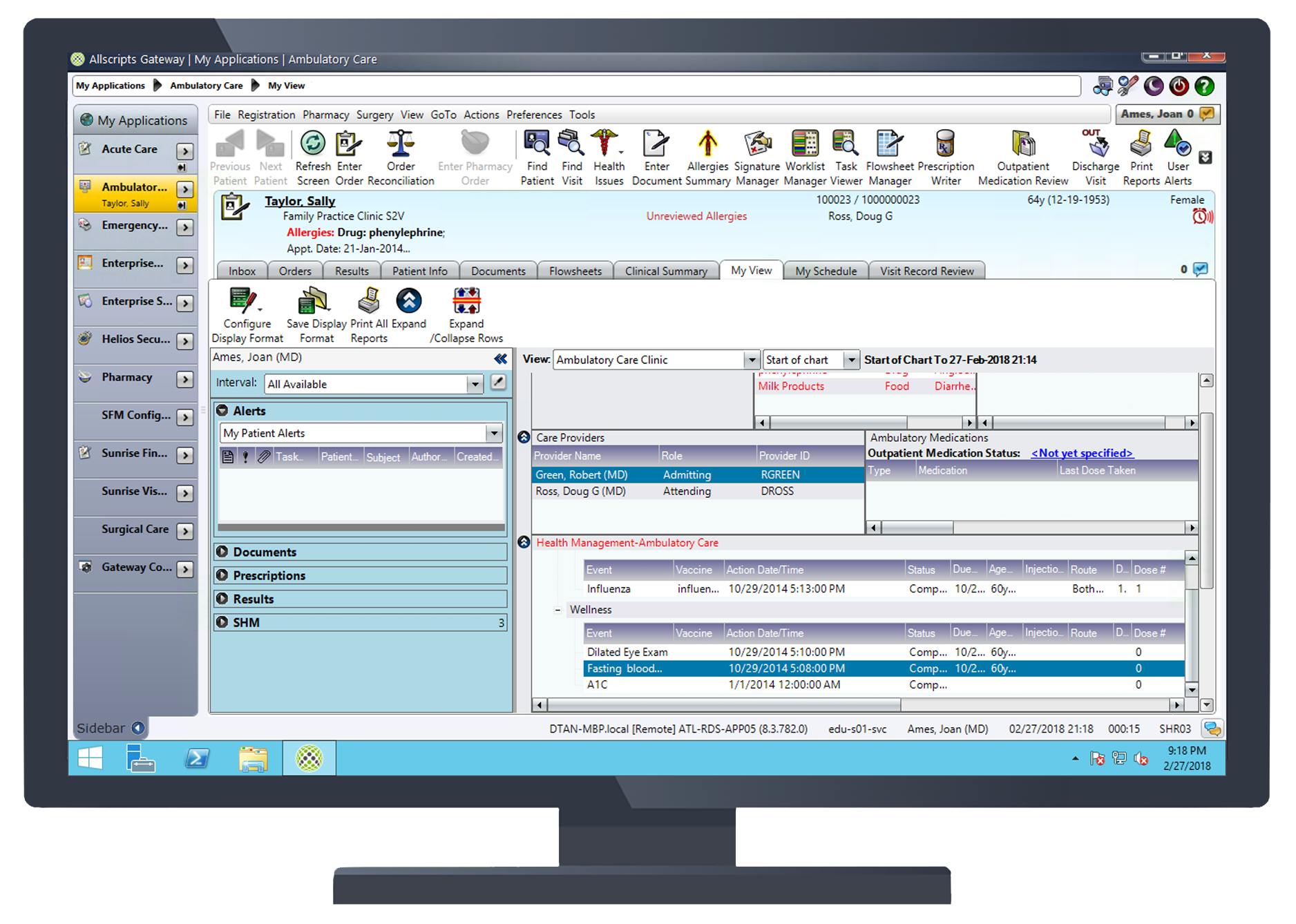Open the Visit Record Review tab
This screenshot has width=1296, height=924.
click(926, 271)
